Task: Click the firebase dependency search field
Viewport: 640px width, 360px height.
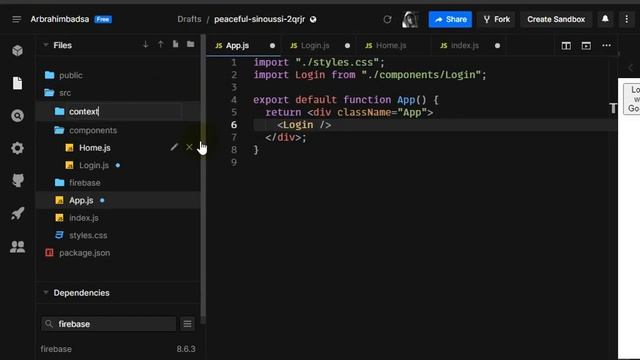Action: coord(109,324)
